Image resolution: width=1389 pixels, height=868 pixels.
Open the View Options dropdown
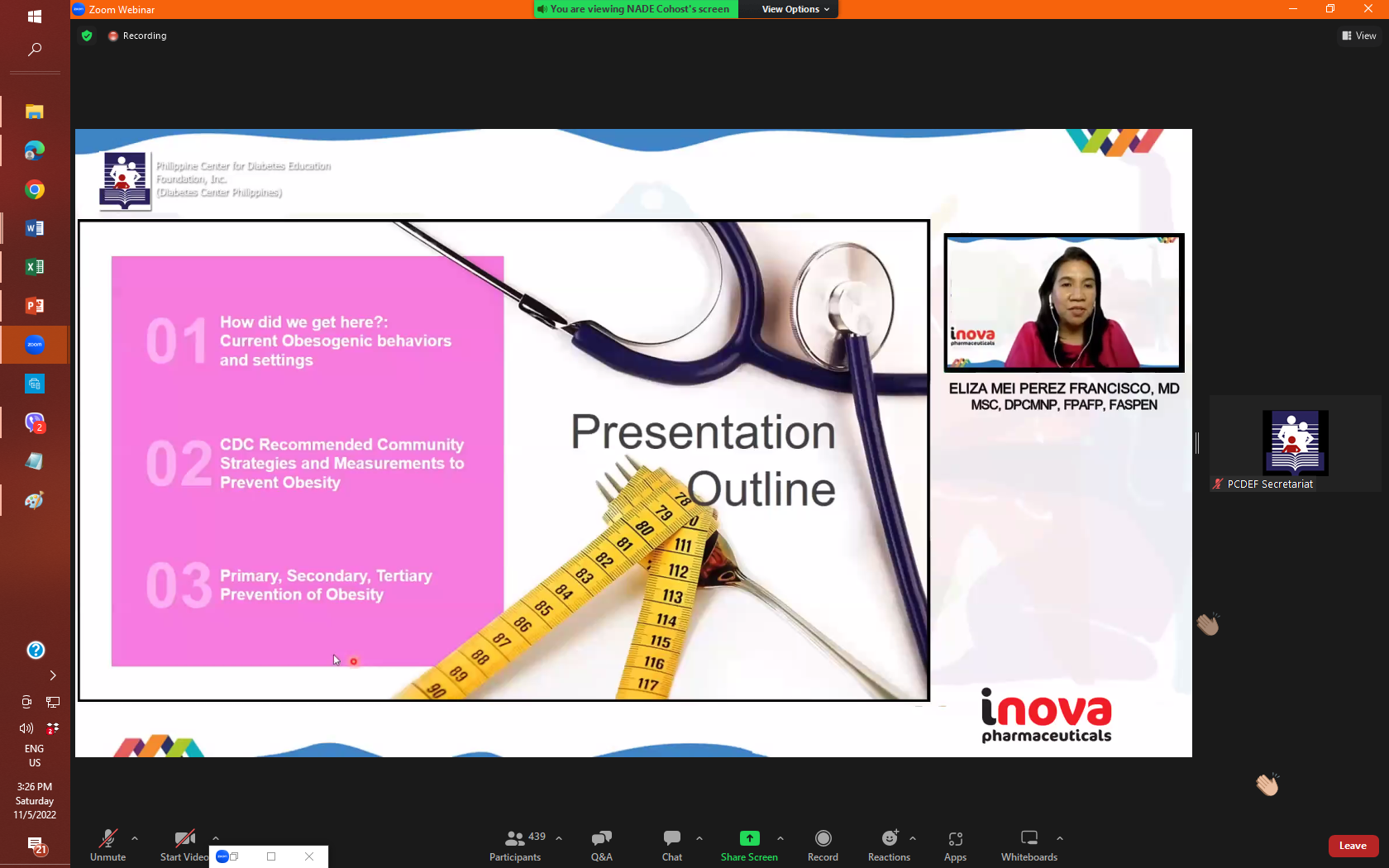[x=795, y=9]
